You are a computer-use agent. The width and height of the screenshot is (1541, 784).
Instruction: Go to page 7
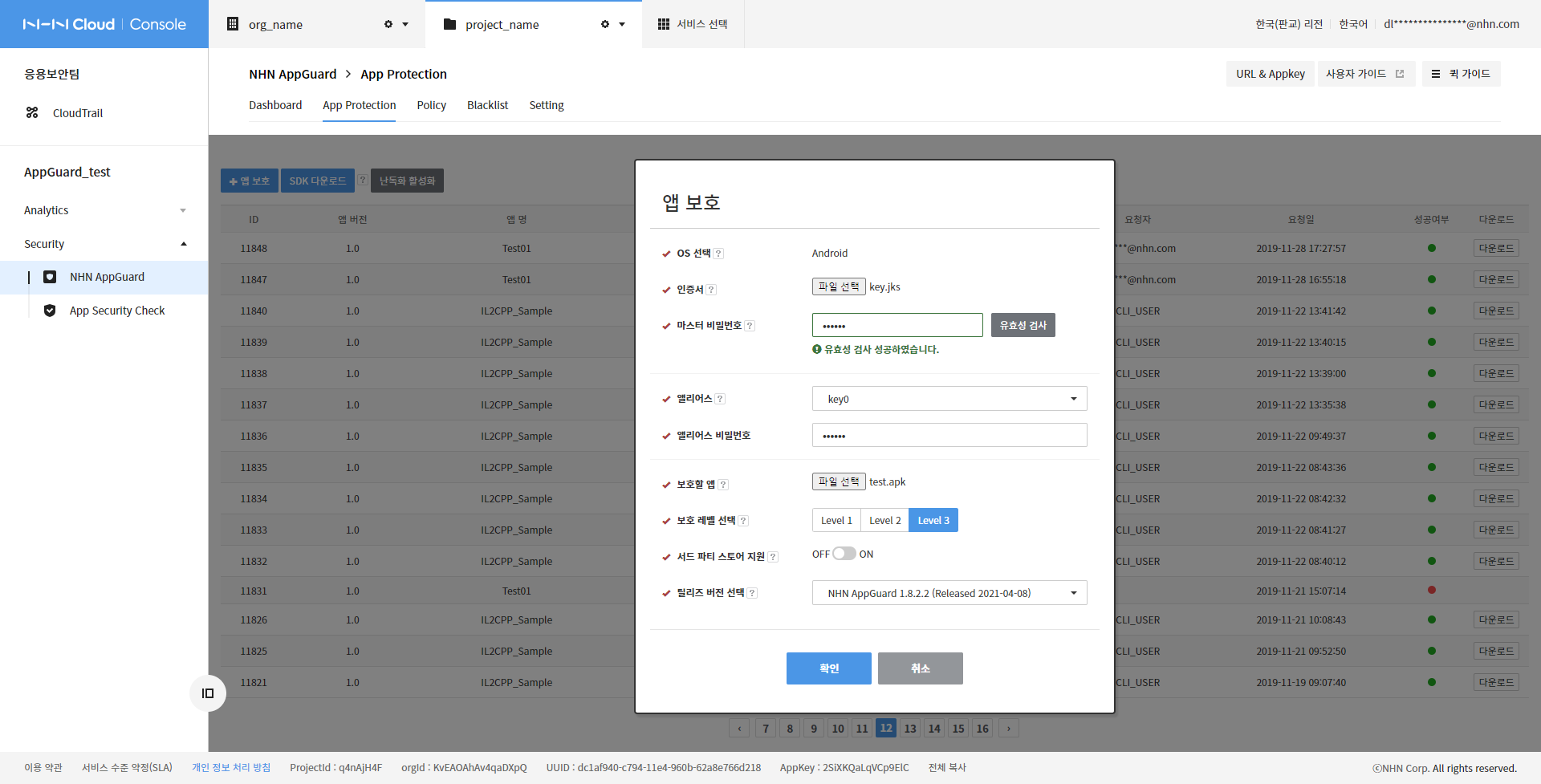pyautogui.click(x=766, y=729)
